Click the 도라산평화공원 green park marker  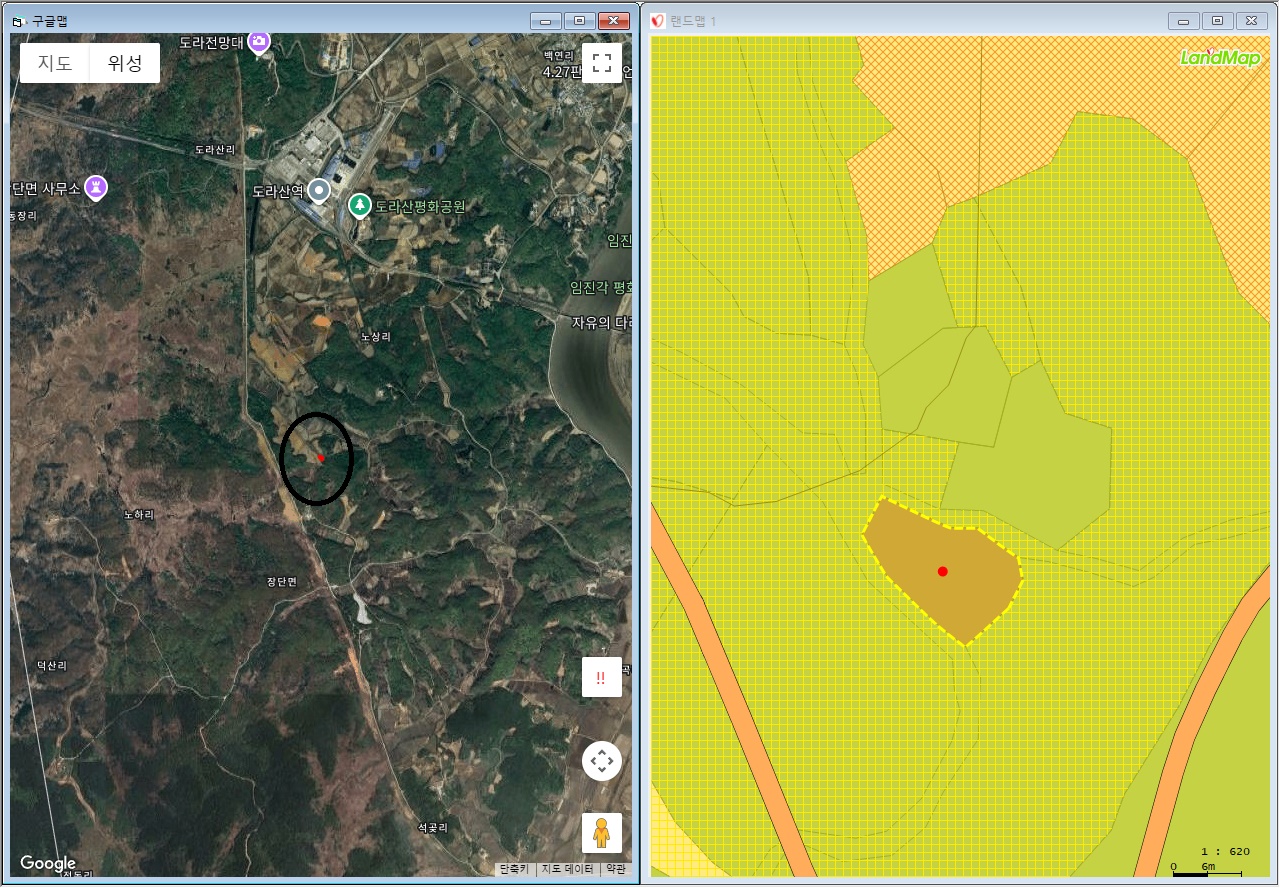tap(359, 205)
